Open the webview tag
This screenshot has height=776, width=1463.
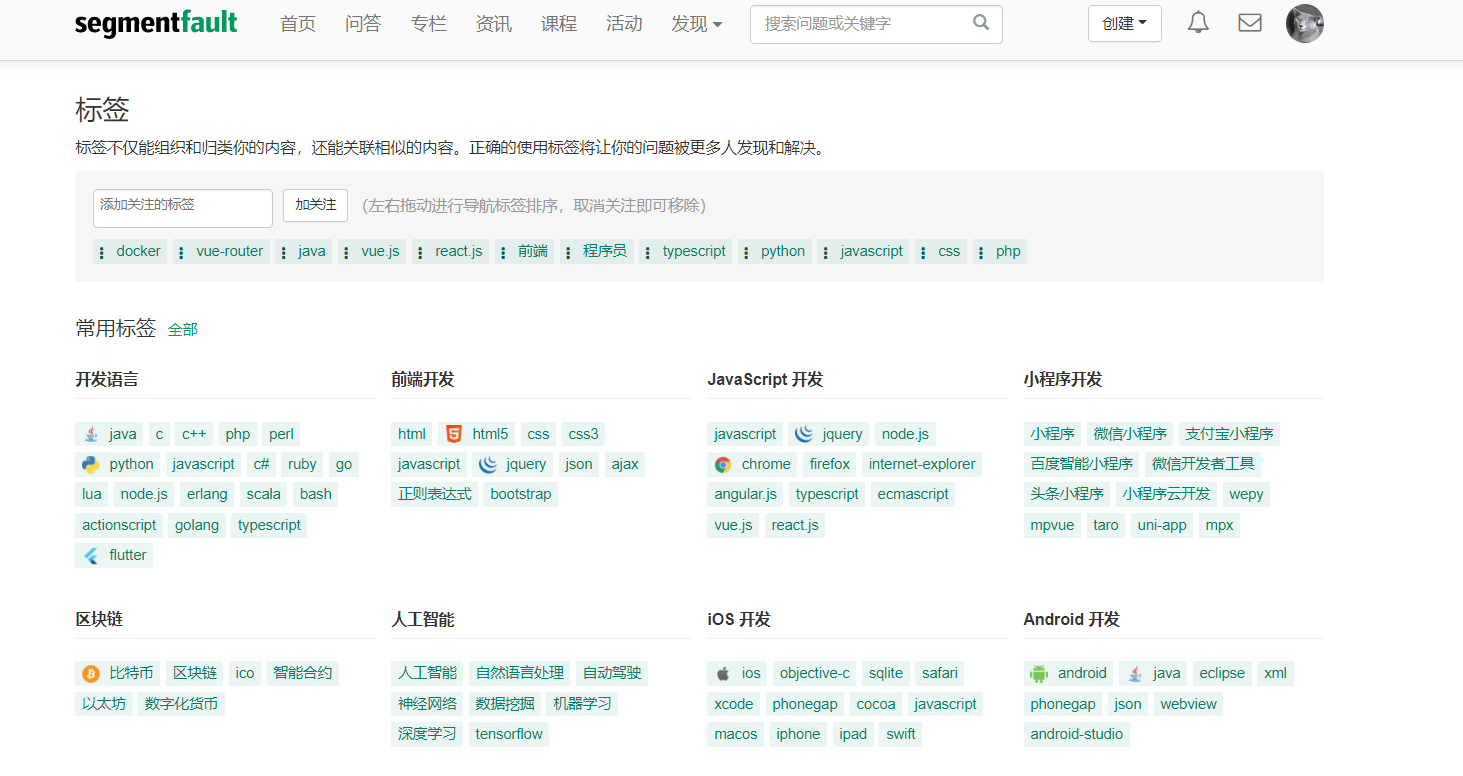pos(1189,704)
